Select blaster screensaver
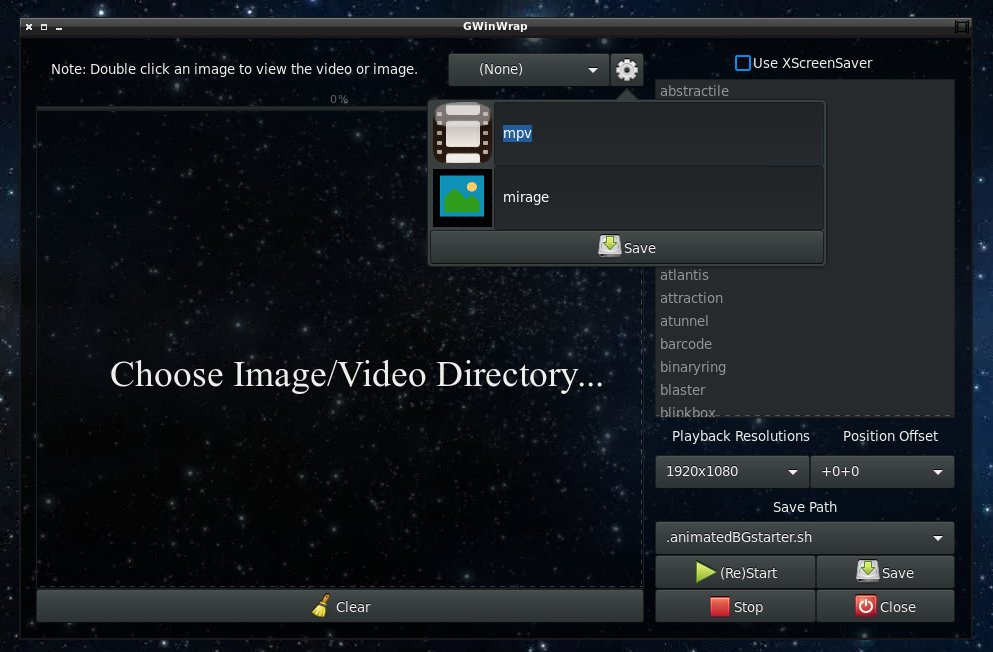Viewport: 993px width, 652px height. [804, 390]
